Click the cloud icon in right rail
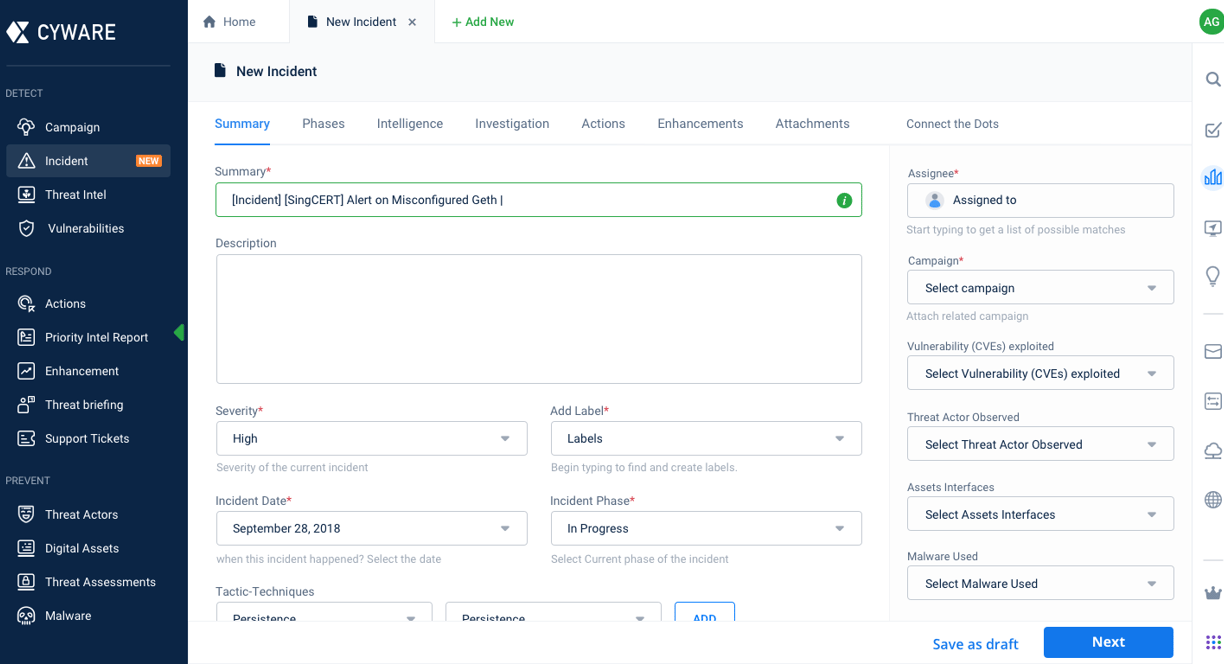Viewport: 1224px width, 664px height. [1213, 452]
